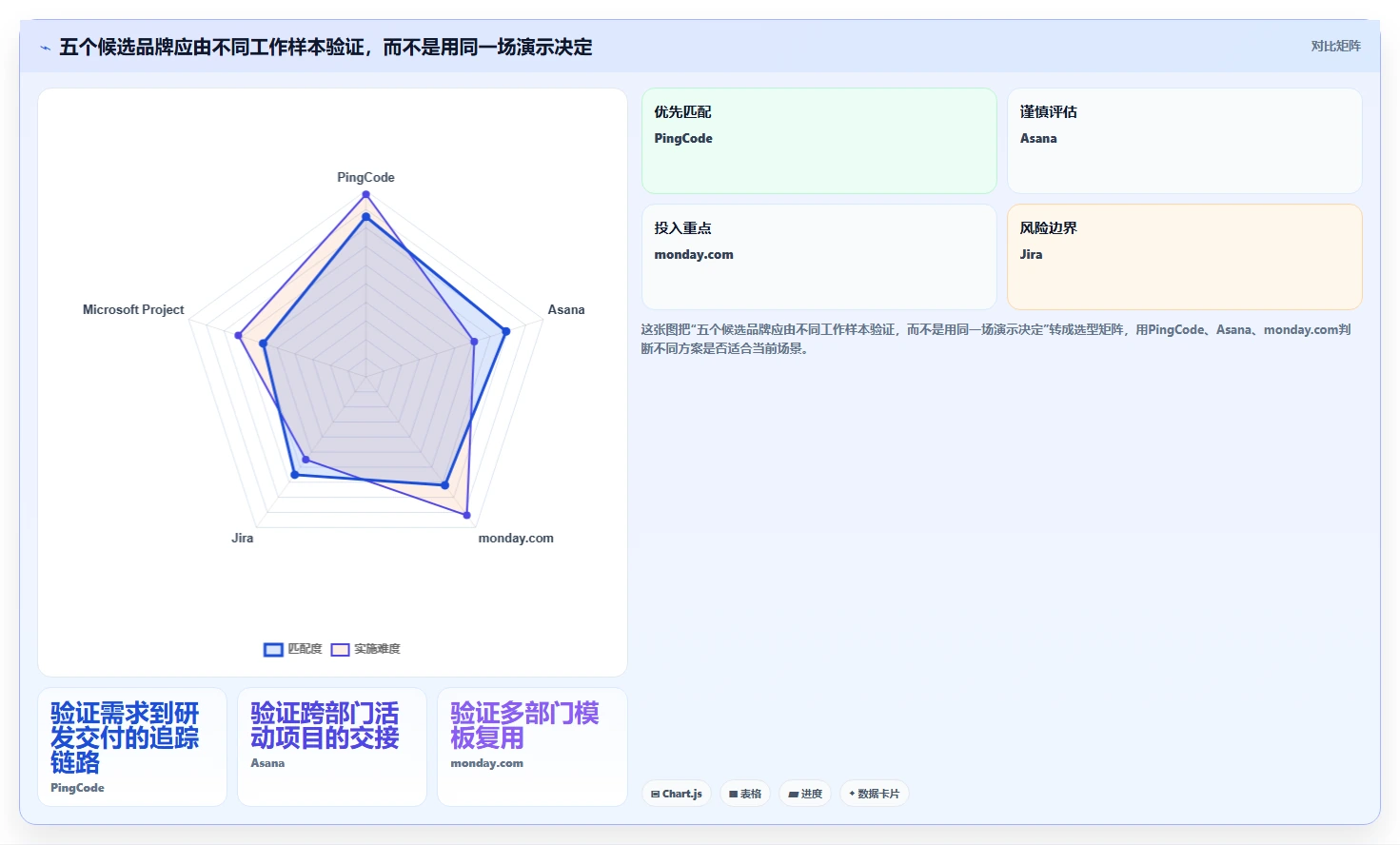The height and width of the screenshot is (845, 1400).
Task: Open the 优先匹配 PingCode card
Action: 819,141
